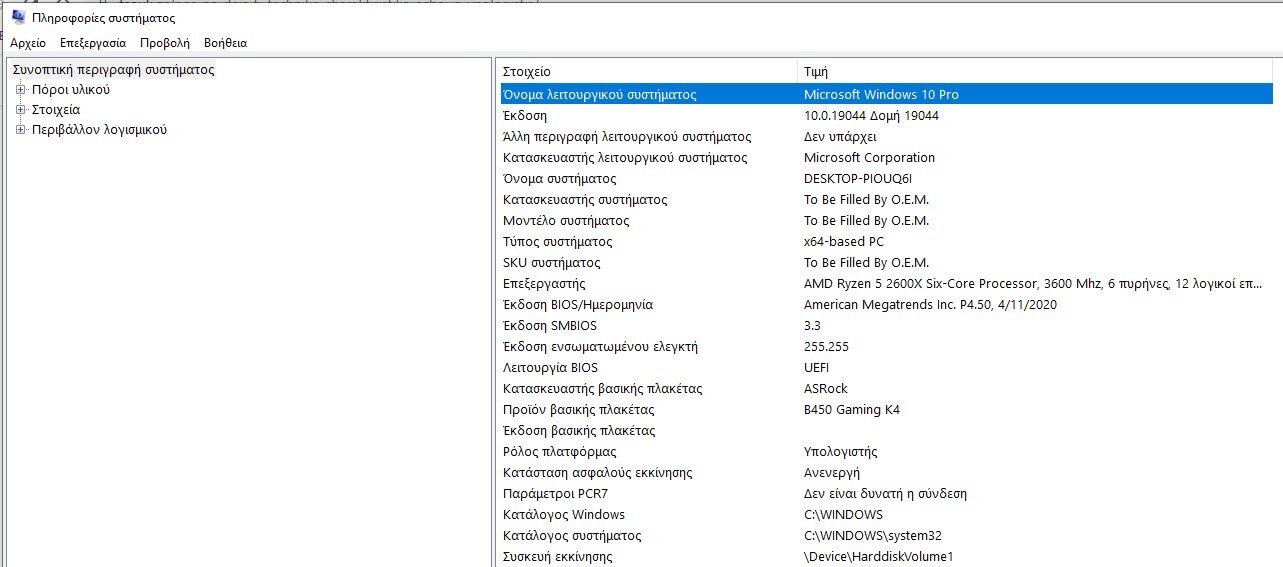Select Συνοπτική περιγραφή συστήματος tree node
The width and height of the screenshot is (1283, 567).
point(114,70)
